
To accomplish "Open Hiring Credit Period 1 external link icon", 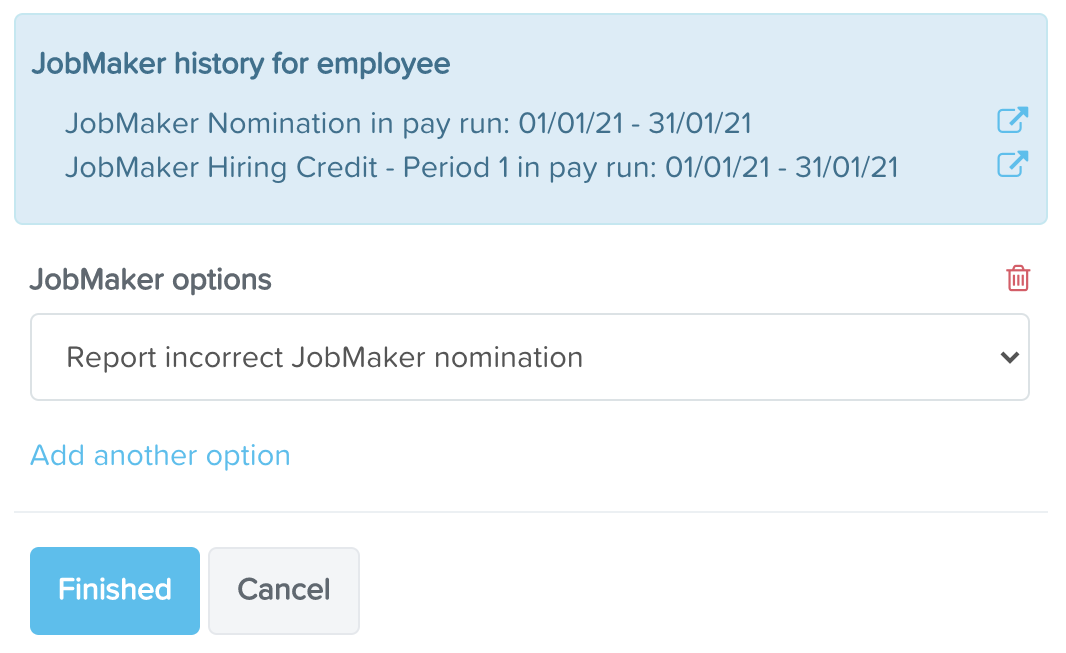I will pyautogui.click(x=1012, y=164).
